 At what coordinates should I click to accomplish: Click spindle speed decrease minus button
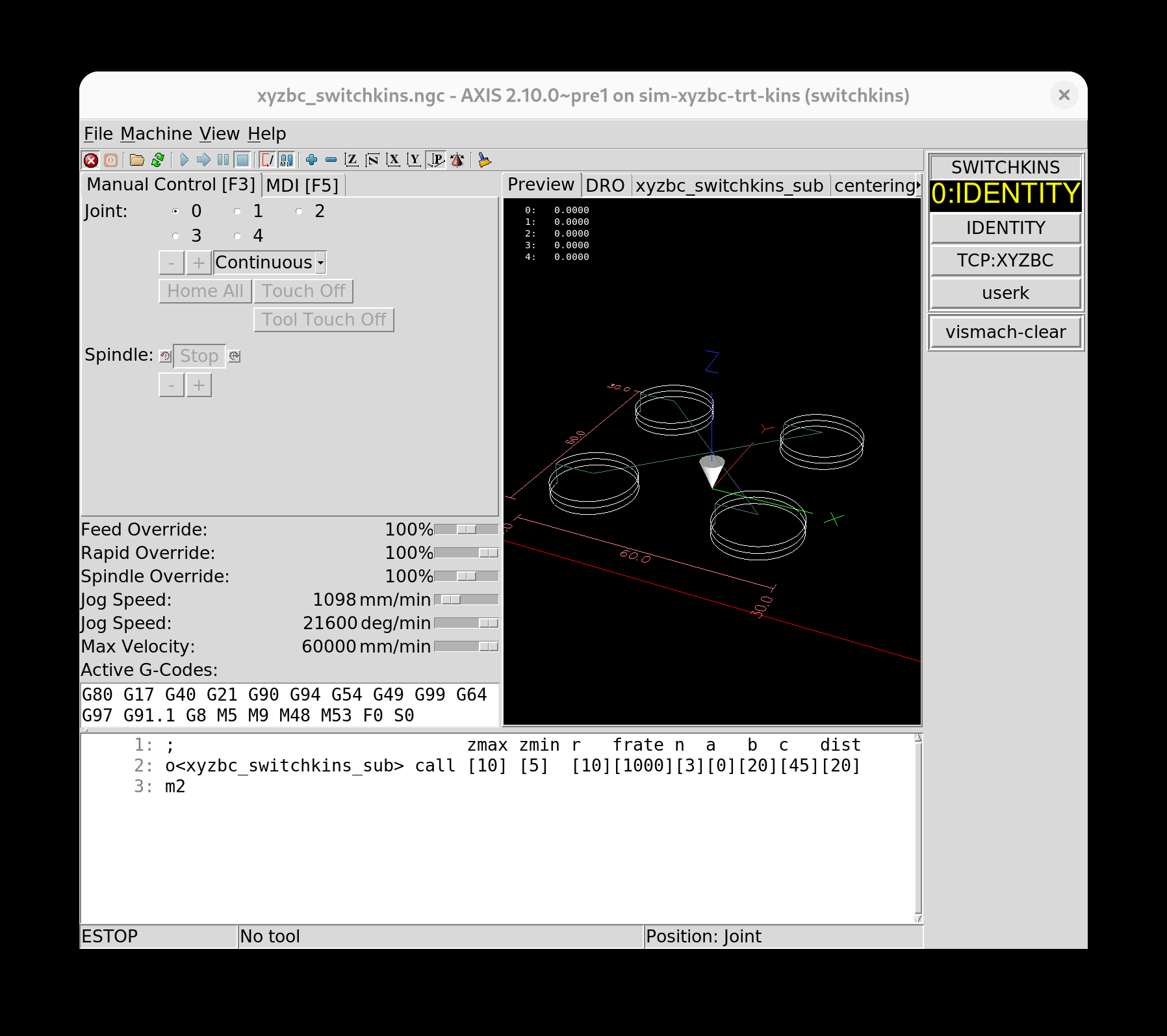tap(172, 385)
